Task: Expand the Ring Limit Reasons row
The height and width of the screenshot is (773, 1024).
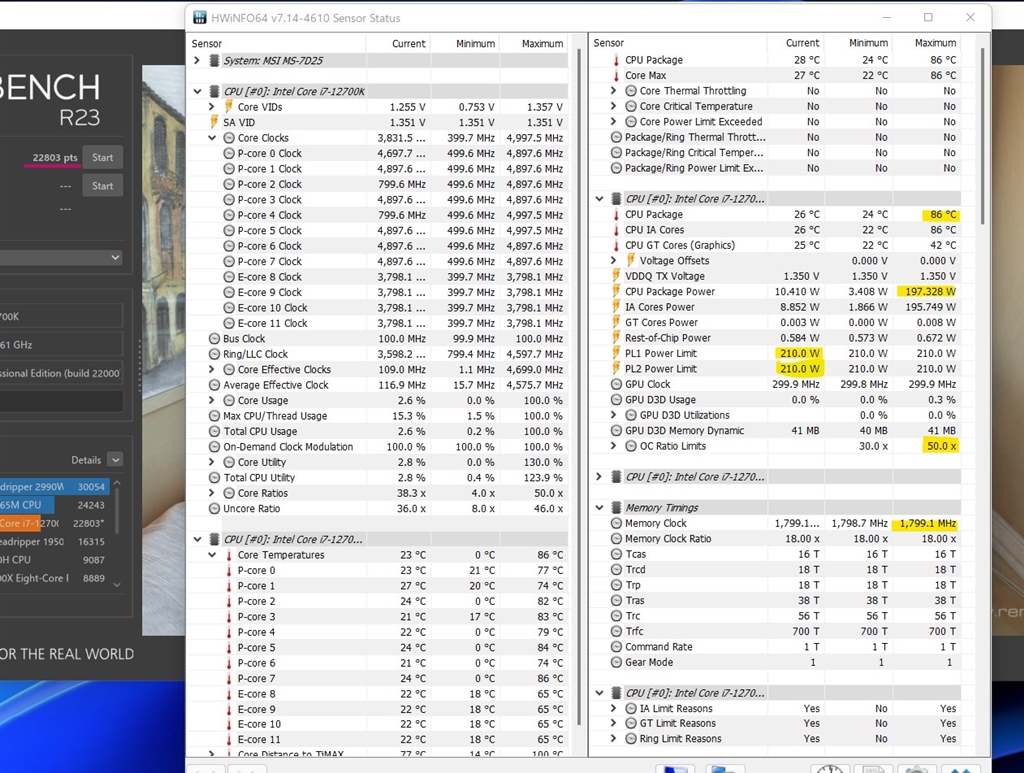Action: click(x=613, y=739)
